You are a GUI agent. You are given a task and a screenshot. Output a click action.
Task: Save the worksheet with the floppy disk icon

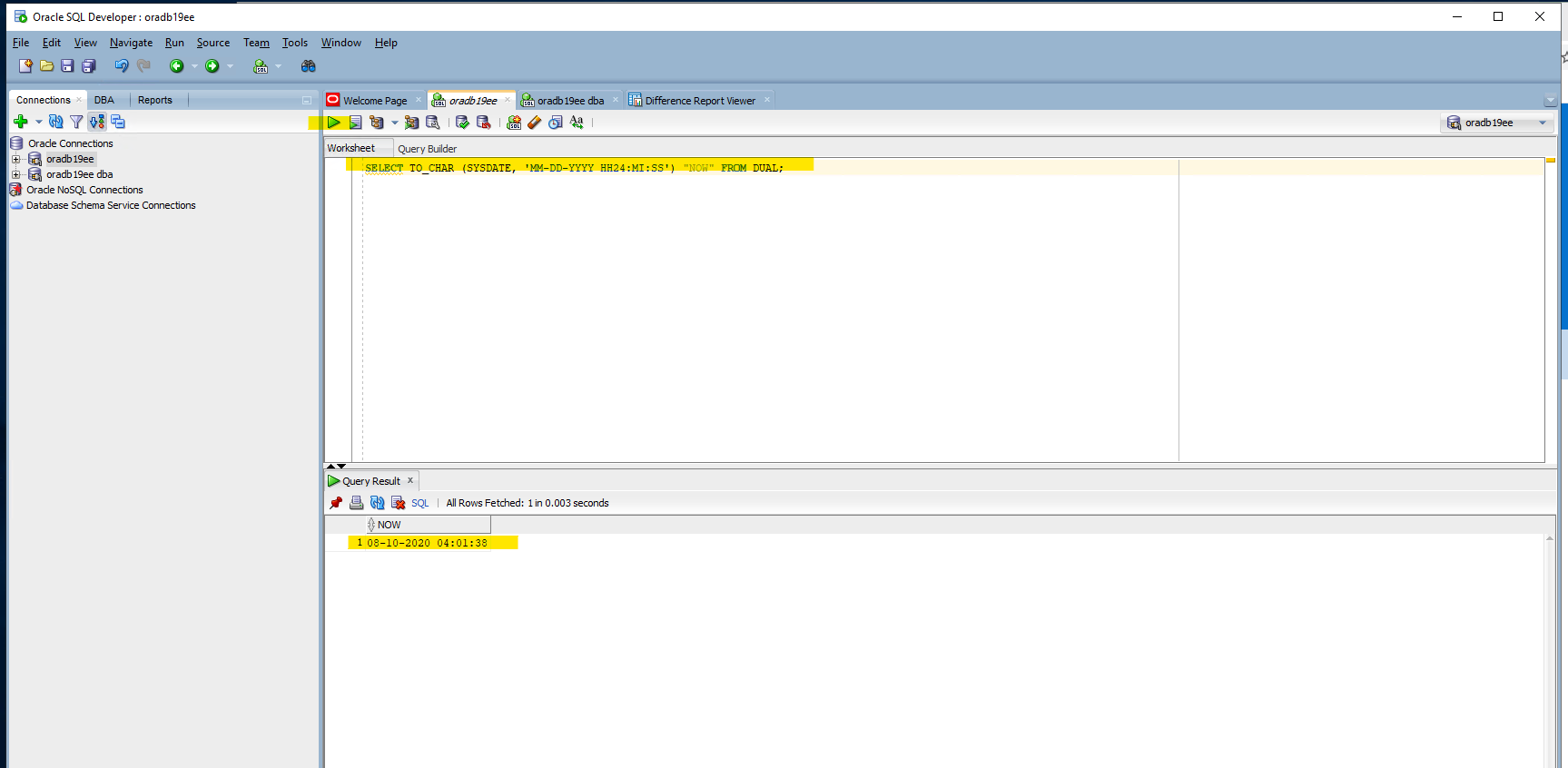click(67, 66)
